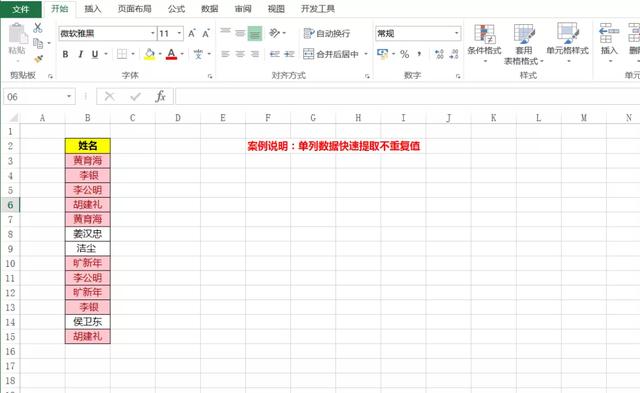Screen dimensions: 640x393
Task: Toggle 合并后居中 merge and center
Action: pos(331,54)
